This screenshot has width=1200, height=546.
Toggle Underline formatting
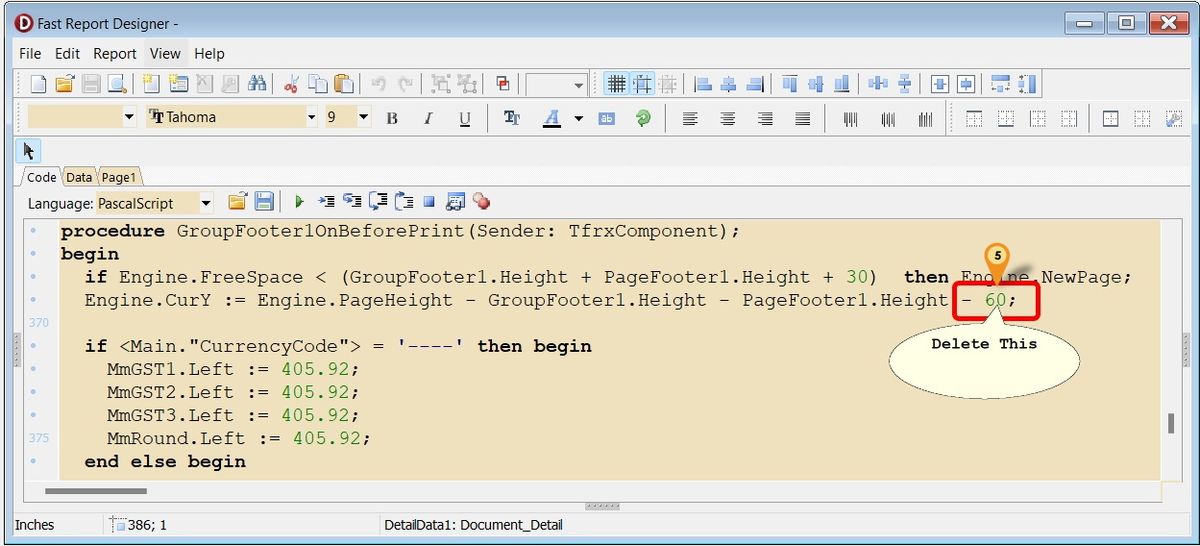point(465,118)
